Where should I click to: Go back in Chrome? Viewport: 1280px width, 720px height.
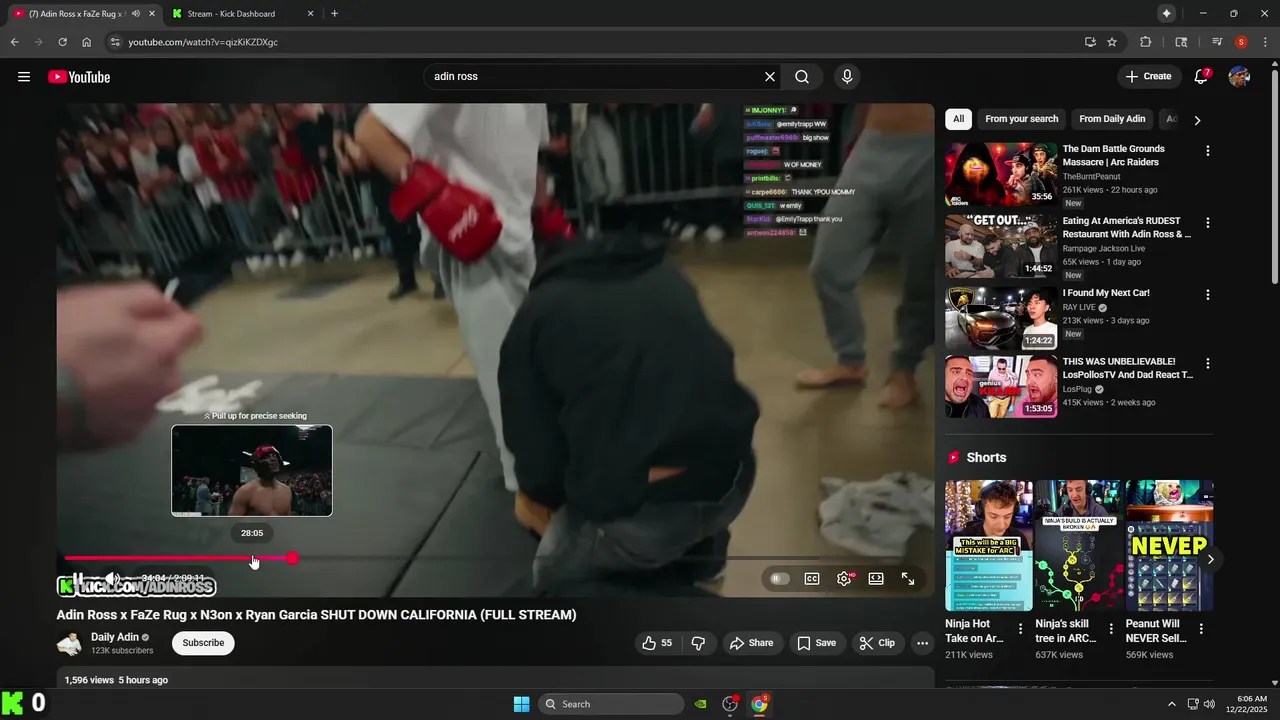pyautogui.click(x=15, y=42)
